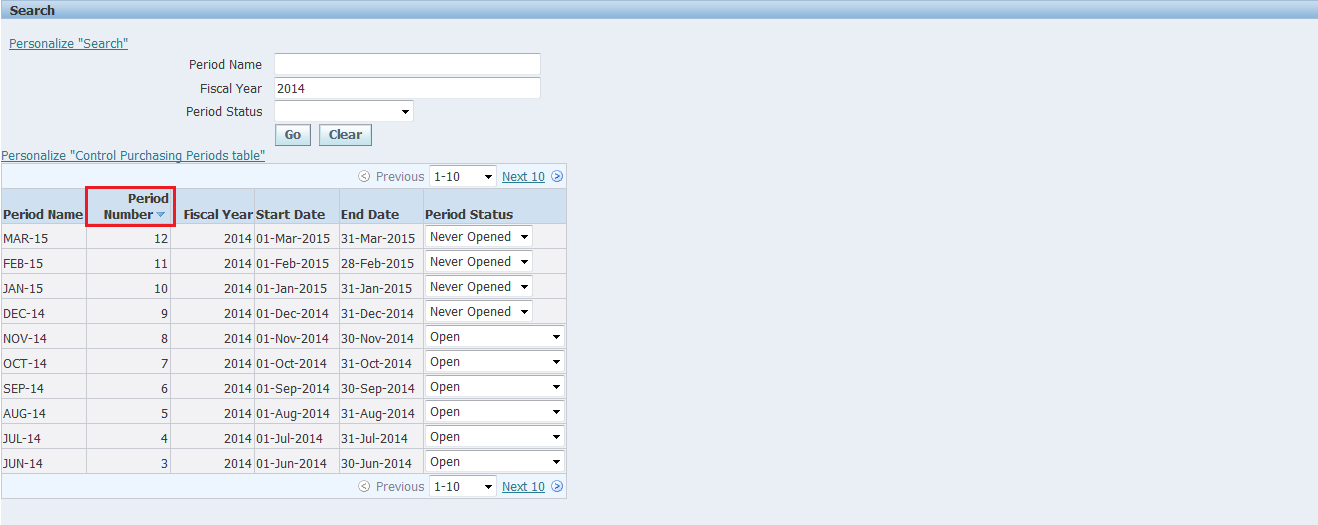Open the status dropdown for SEP-14

pyautogui.click(x=495, y=387)
